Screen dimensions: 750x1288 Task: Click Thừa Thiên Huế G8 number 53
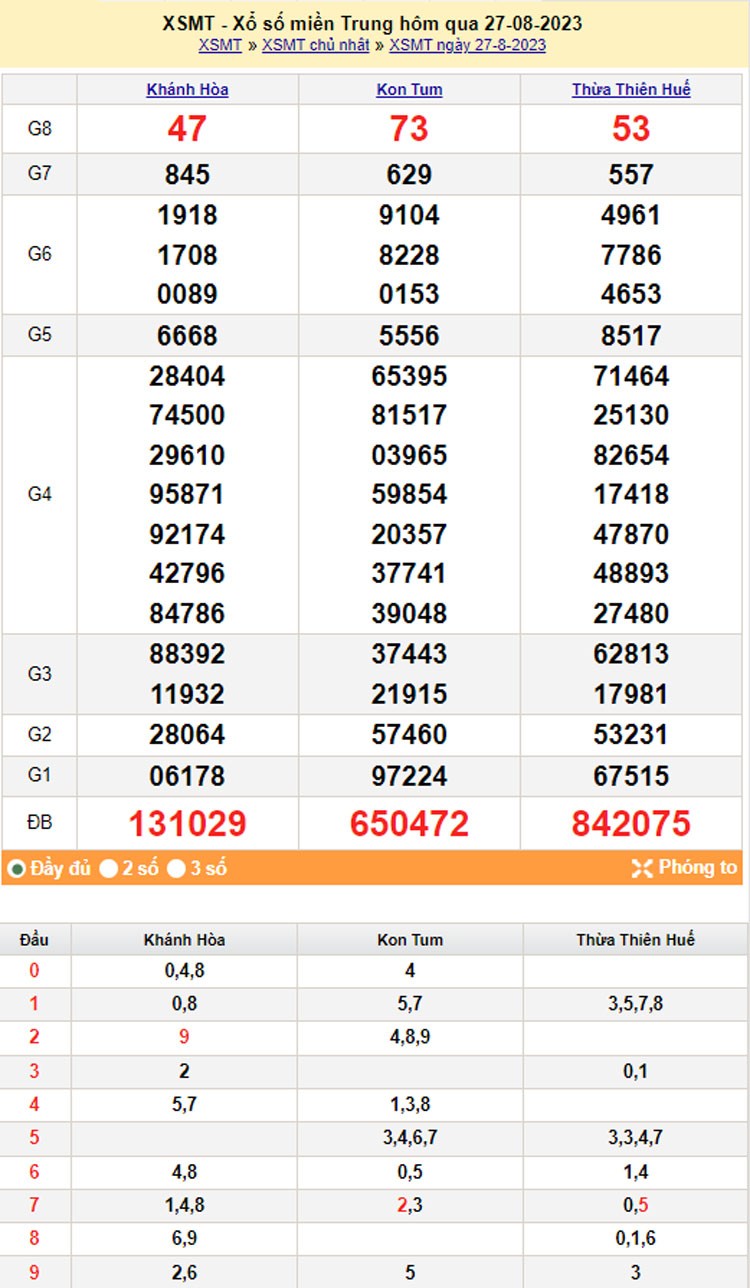631,129
